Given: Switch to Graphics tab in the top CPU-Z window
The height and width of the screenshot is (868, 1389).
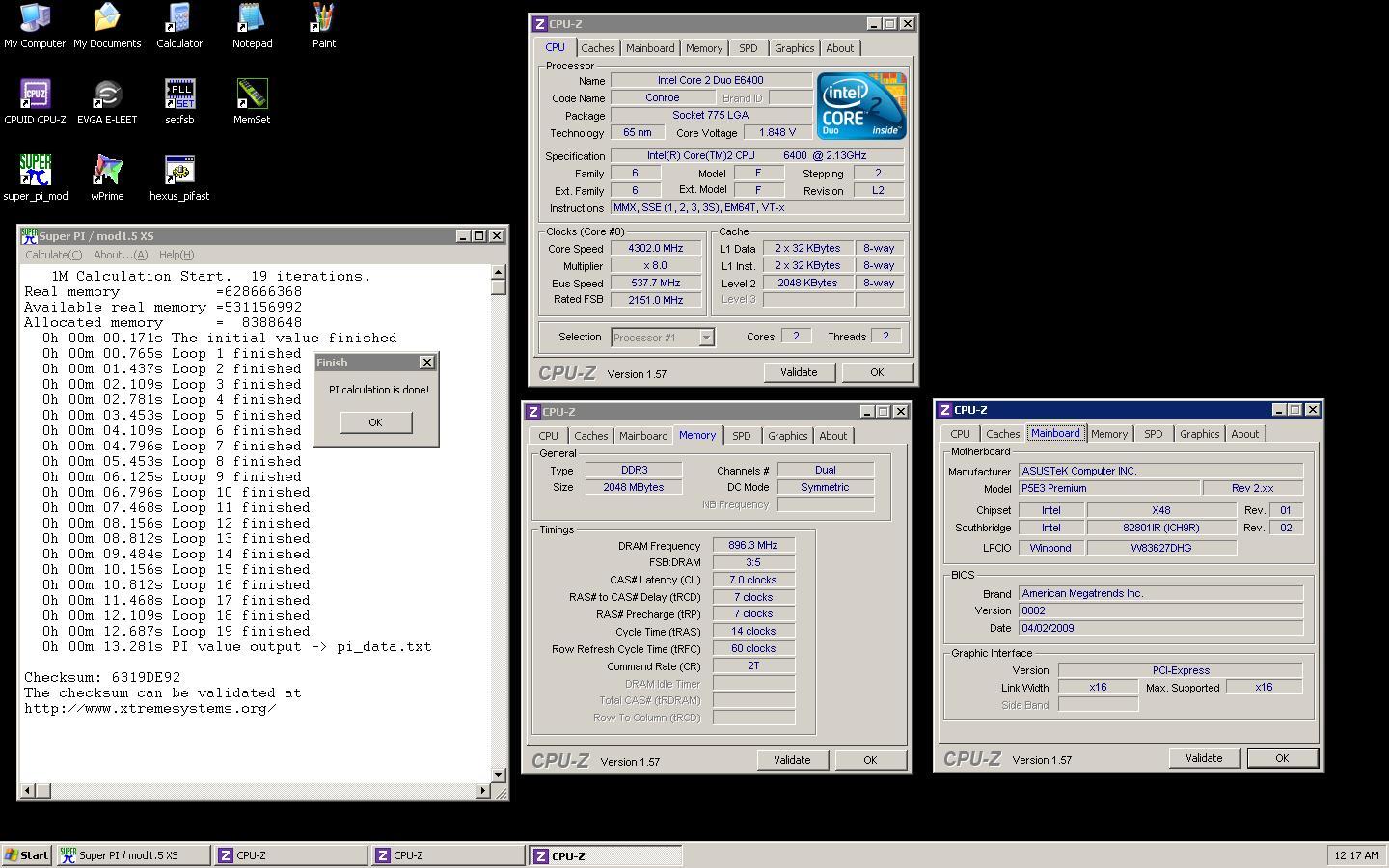Looking at the screenshot, I should click(794, 48).
